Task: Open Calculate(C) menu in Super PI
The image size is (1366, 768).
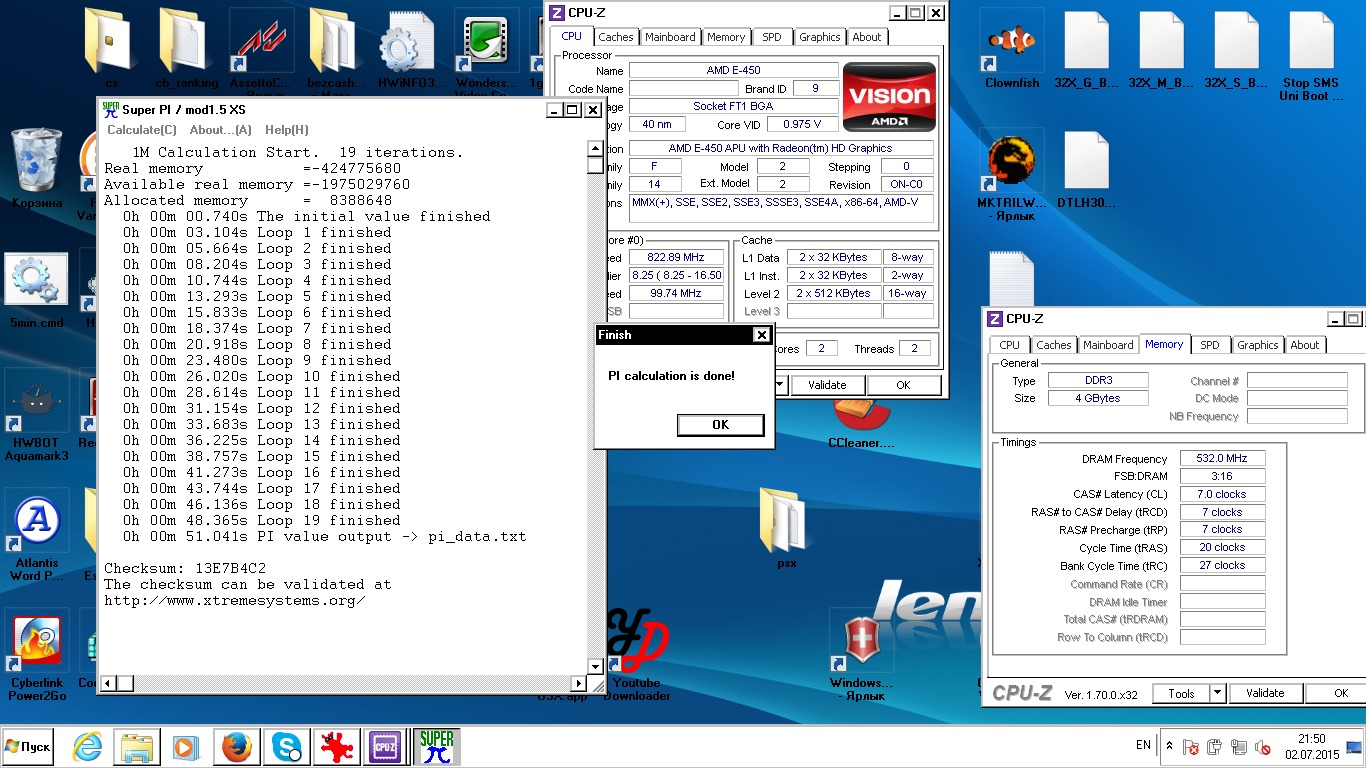Action: point(142,130)
